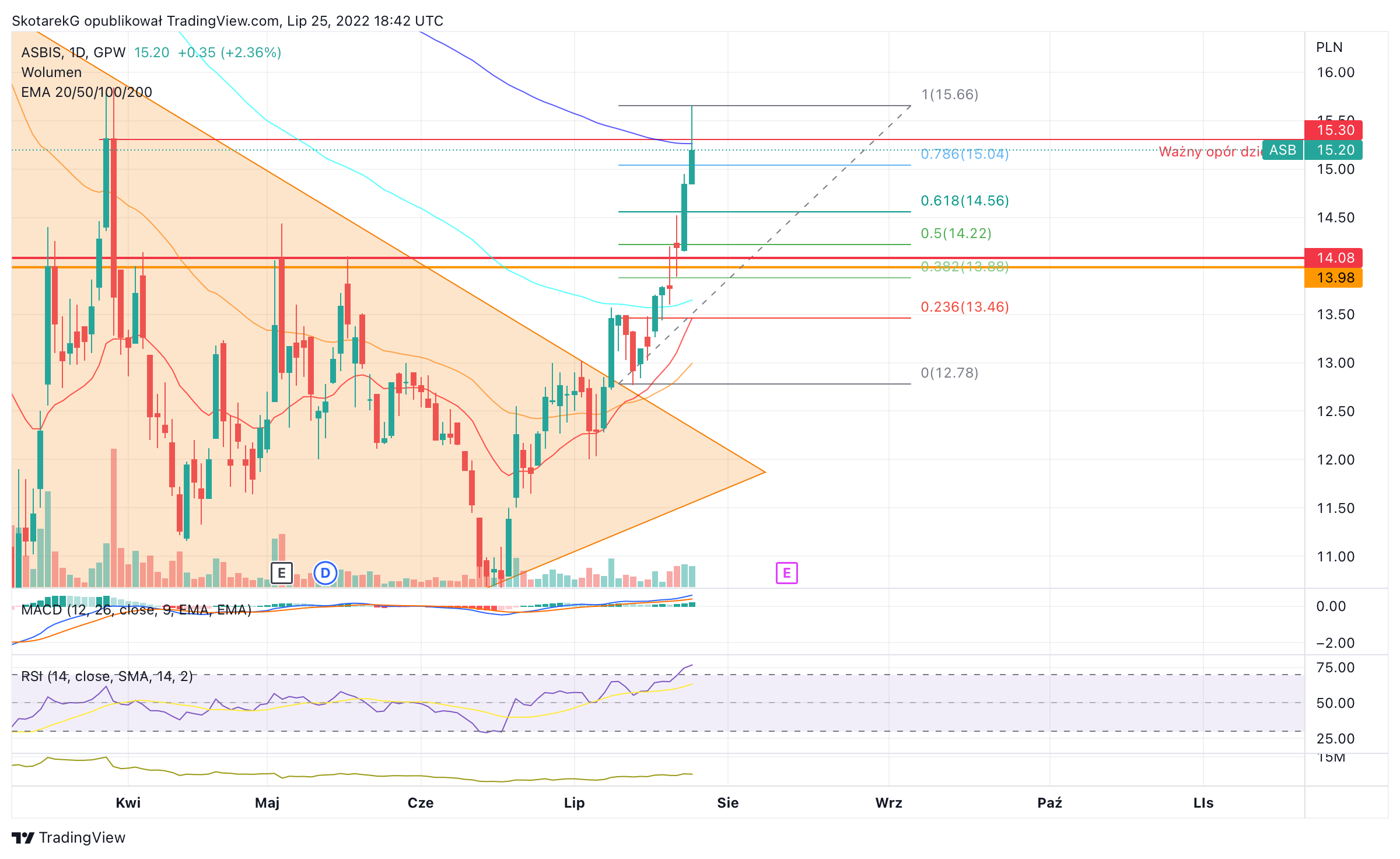This screenshot has height=859, width=1400.
Task: Click the MACD −2.00 axis value
Action: tap(1336, 643)
